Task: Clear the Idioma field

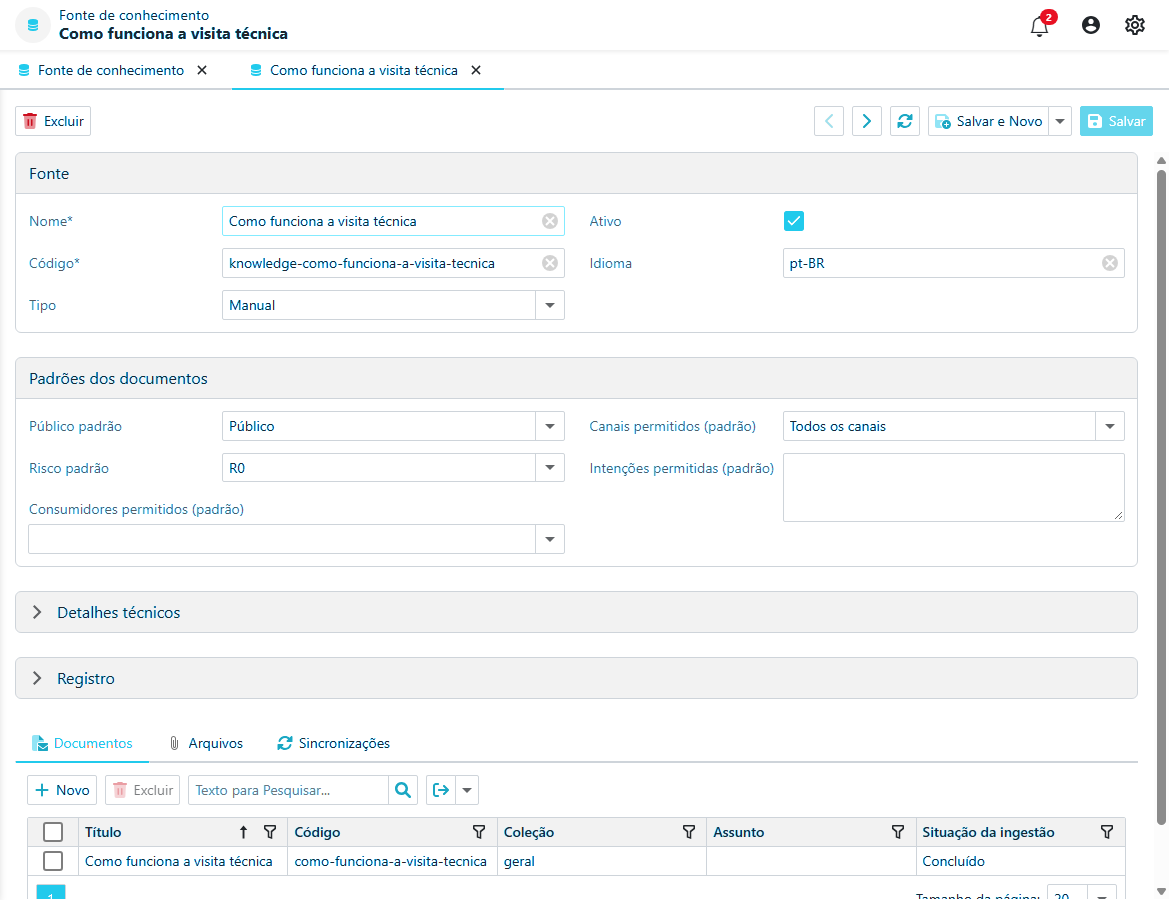Action: tap(1109, 263)
